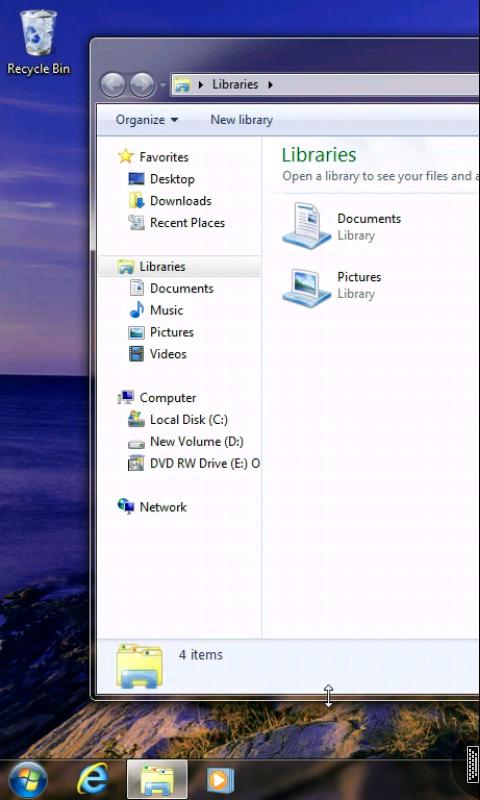This screenshot has width=480, height=800.
Task: Launch Windows Media Player from taskbar
Action: (x=220, y=780)
